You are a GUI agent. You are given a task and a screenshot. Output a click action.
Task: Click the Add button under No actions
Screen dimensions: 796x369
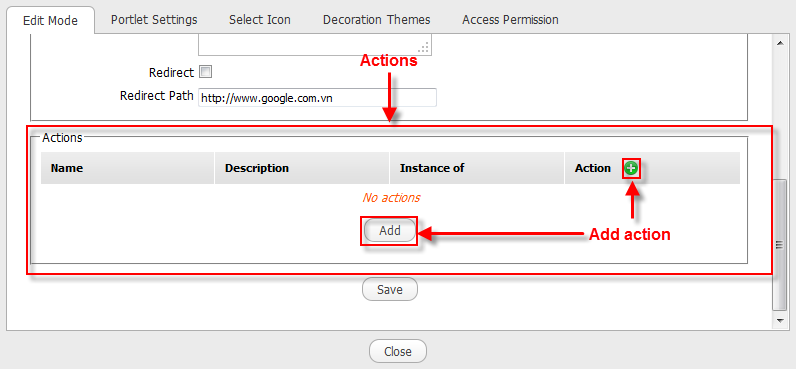[x=390, y=230]
